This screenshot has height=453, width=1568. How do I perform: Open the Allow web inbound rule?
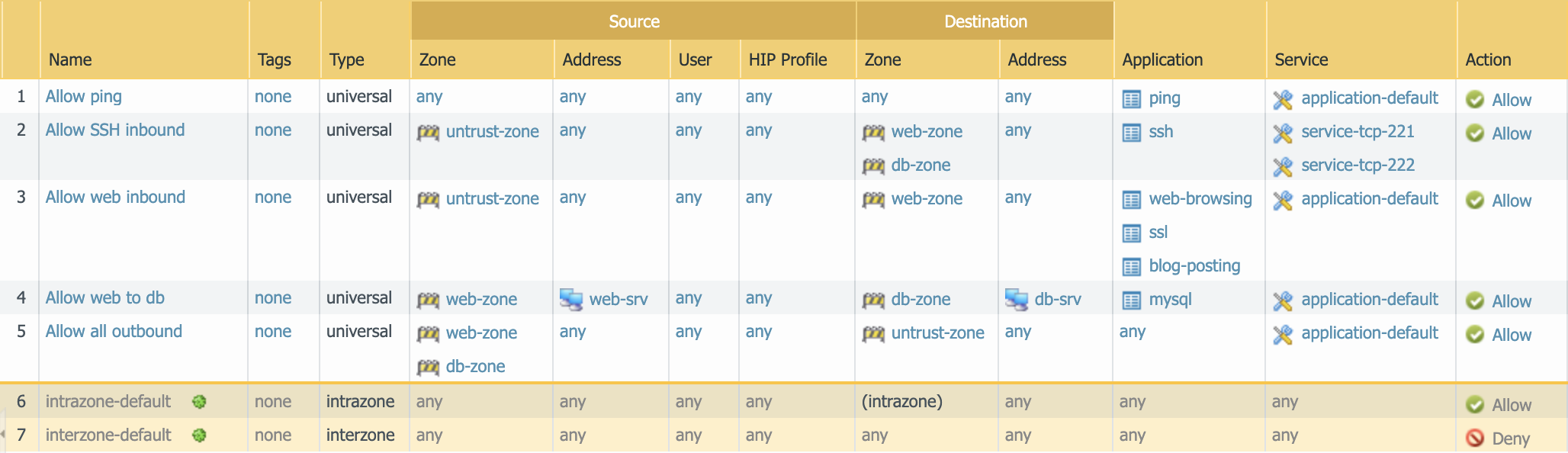(x=115, y=198)
